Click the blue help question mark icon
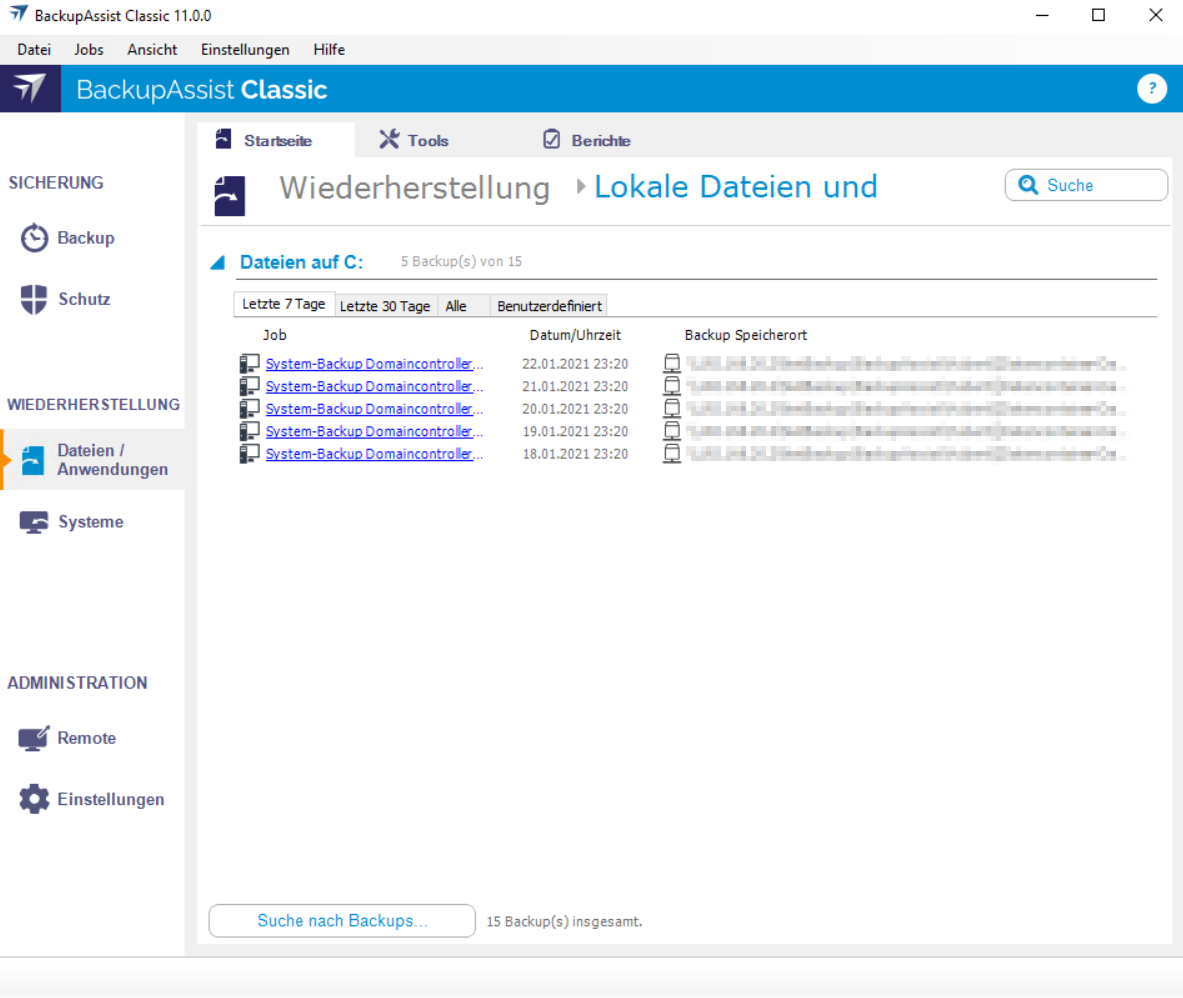Image resolution: width=1183 pixels, height=998 pixels. [1152, 89]
